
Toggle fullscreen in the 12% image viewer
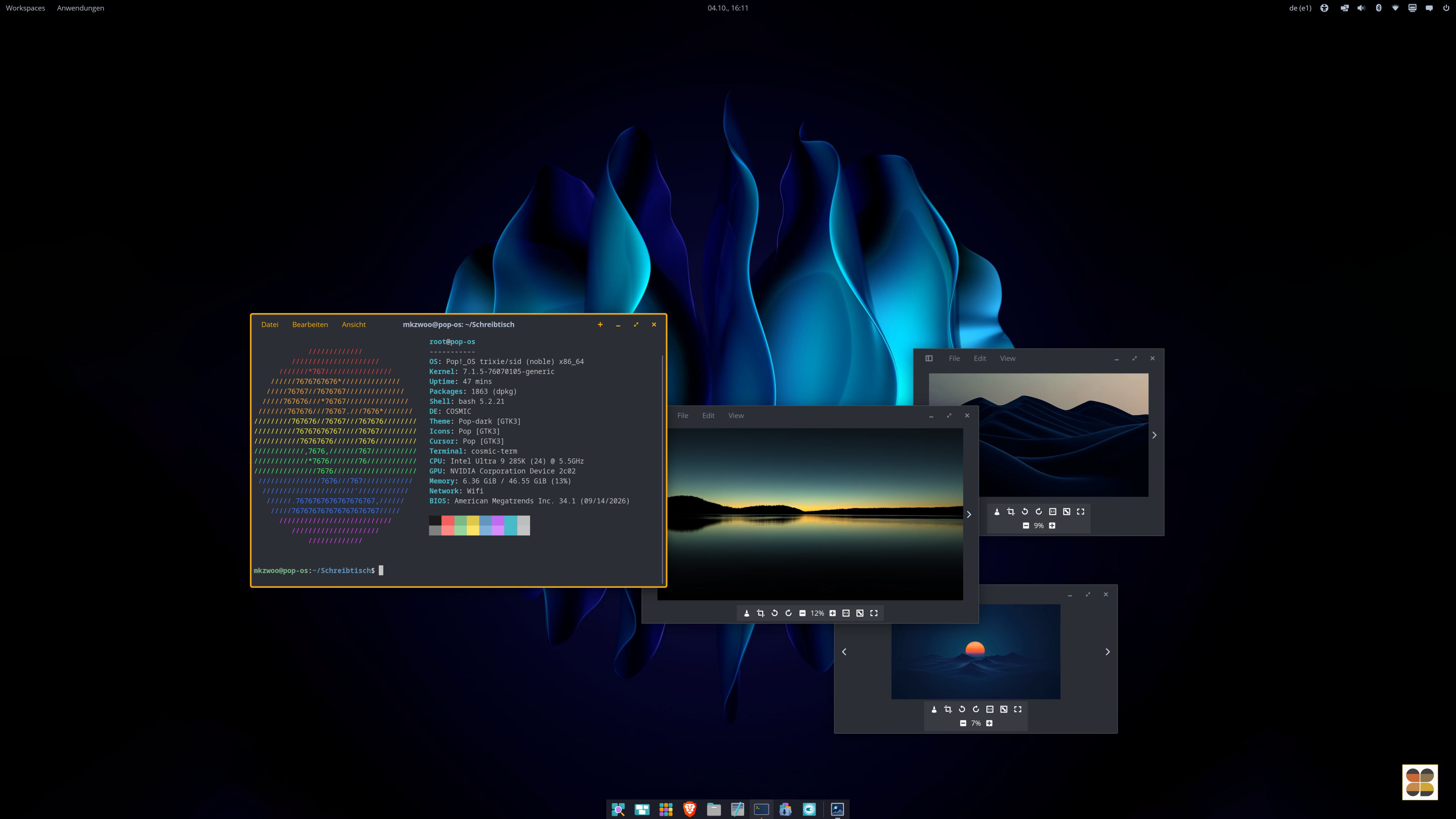874,613
